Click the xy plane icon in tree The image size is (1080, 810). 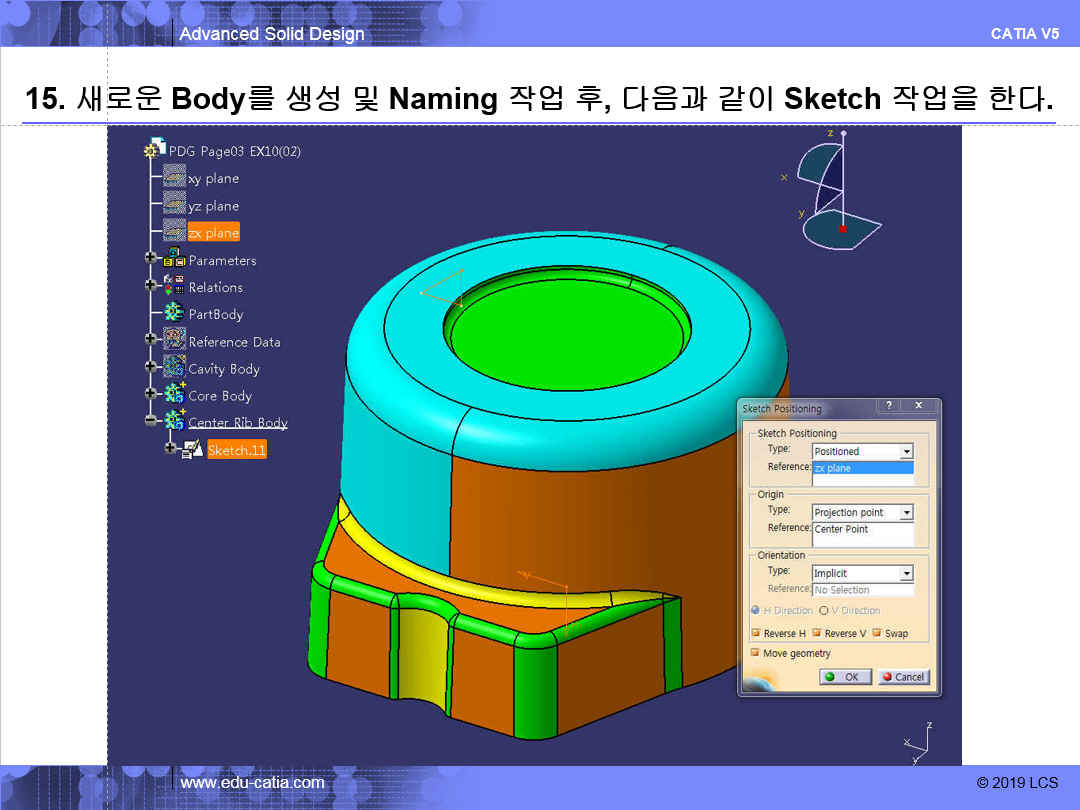point(175,178)
